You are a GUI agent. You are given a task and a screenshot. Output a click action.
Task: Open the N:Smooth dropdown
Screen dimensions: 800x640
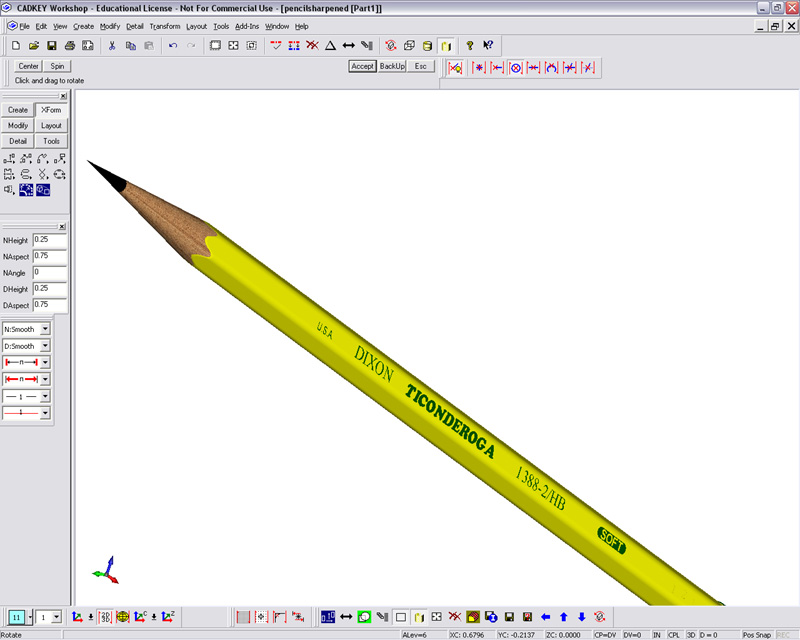tap(45, 329)
